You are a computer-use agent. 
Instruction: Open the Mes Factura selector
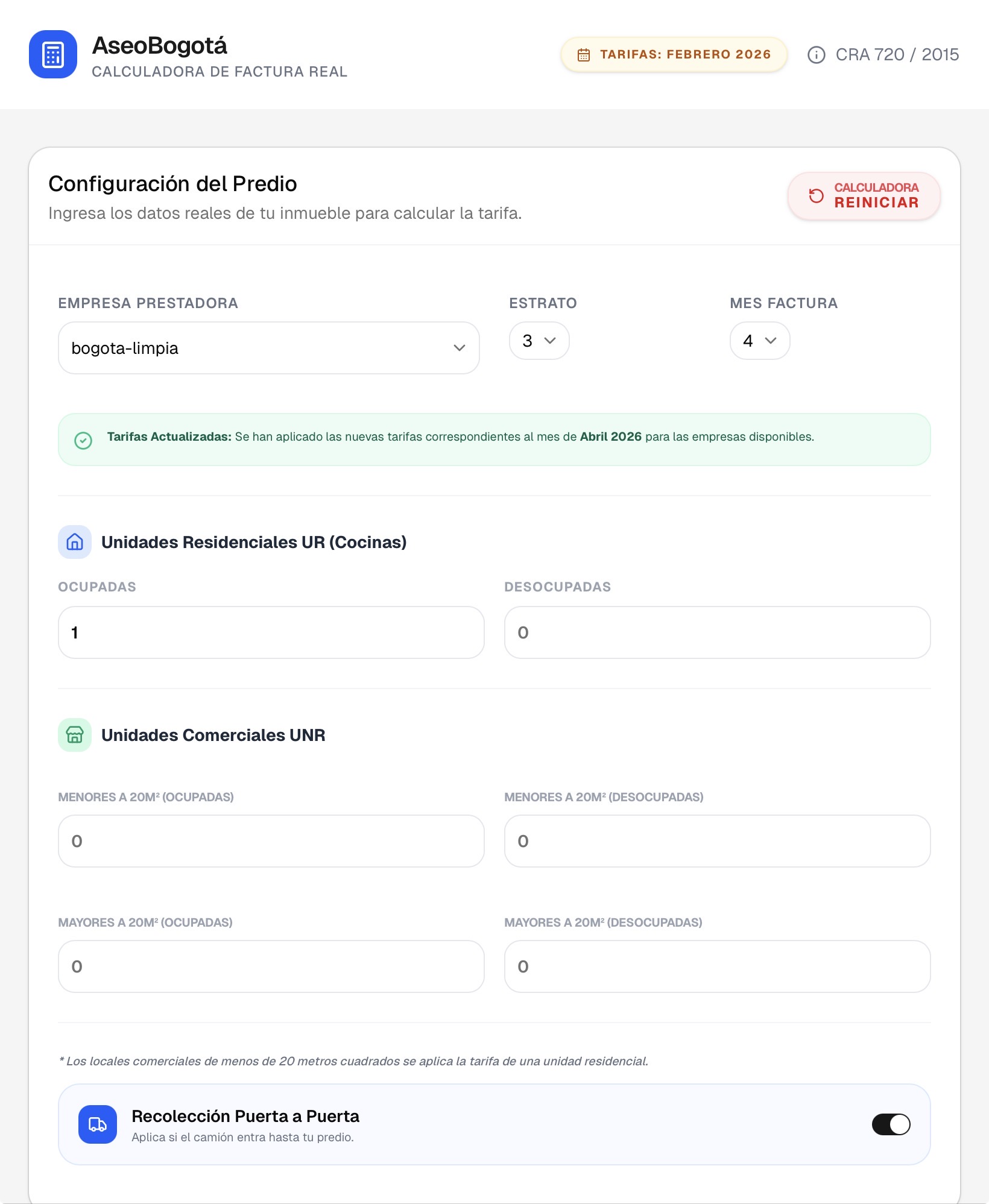[759, 341]
